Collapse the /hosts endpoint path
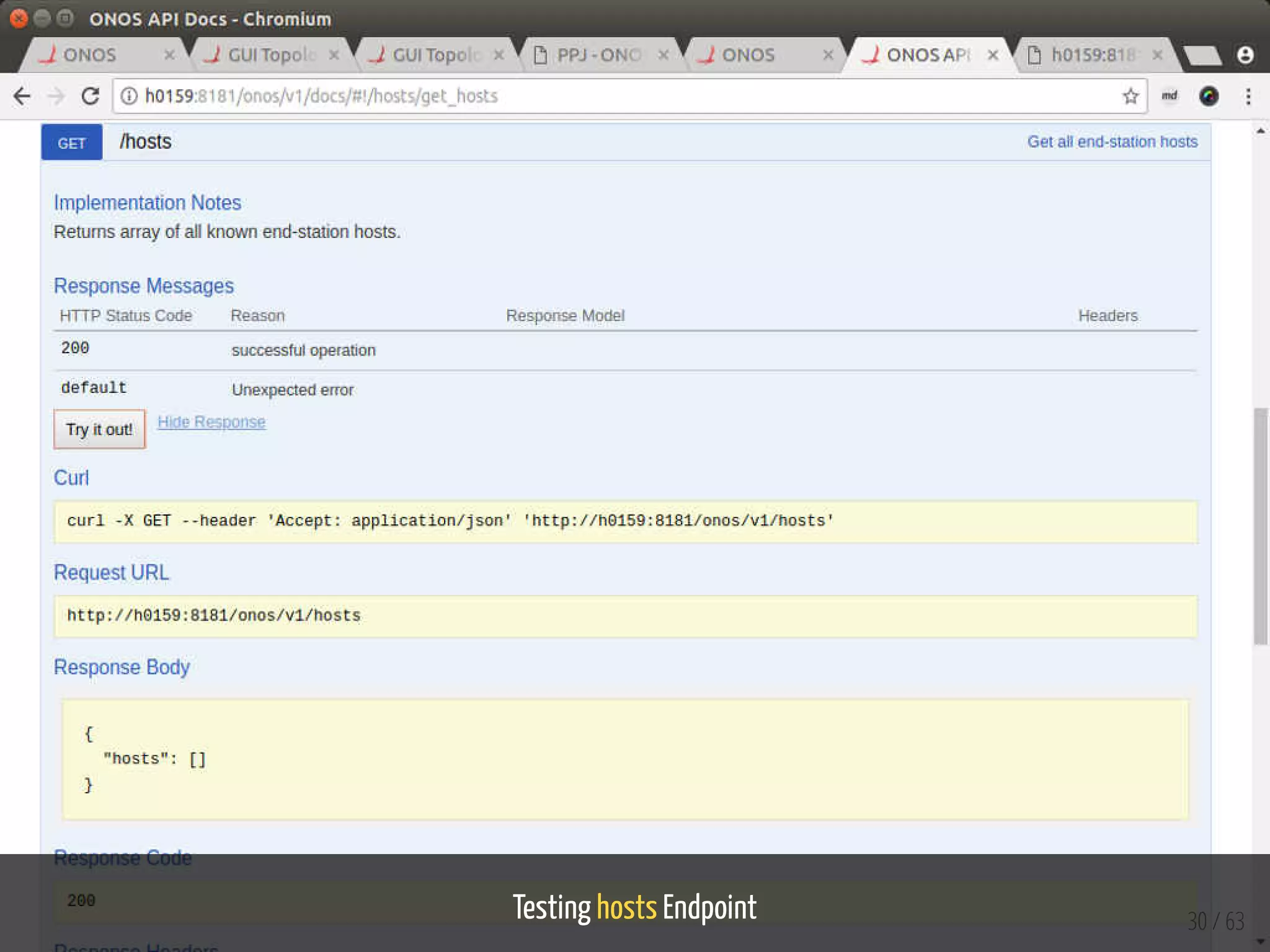This screenshot has width=1270, height=952. coord(146,142)
